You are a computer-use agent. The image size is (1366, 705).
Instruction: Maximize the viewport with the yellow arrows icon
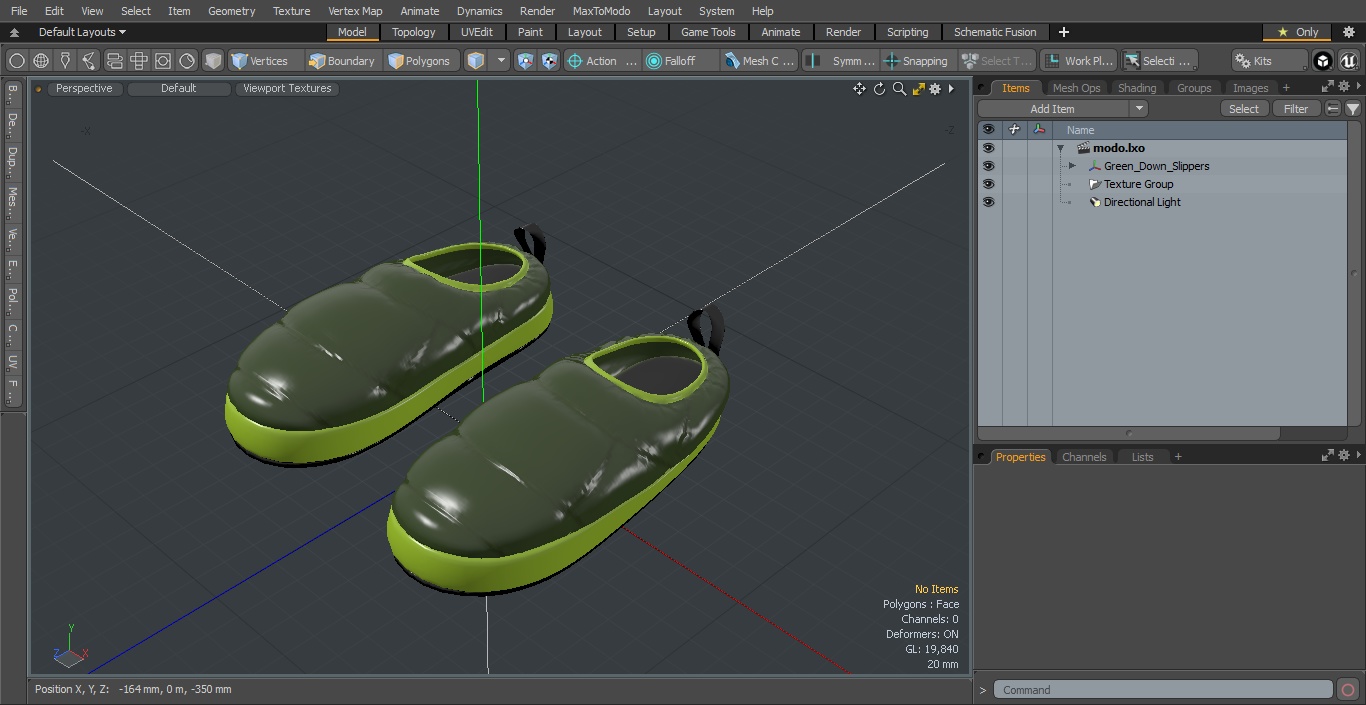pos(918,89)
